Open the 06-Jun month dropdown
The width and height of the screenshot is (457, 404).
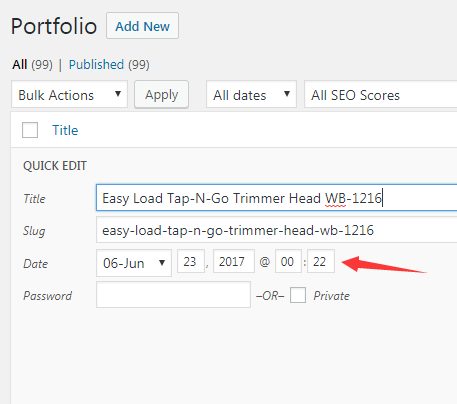pos(134,263)
